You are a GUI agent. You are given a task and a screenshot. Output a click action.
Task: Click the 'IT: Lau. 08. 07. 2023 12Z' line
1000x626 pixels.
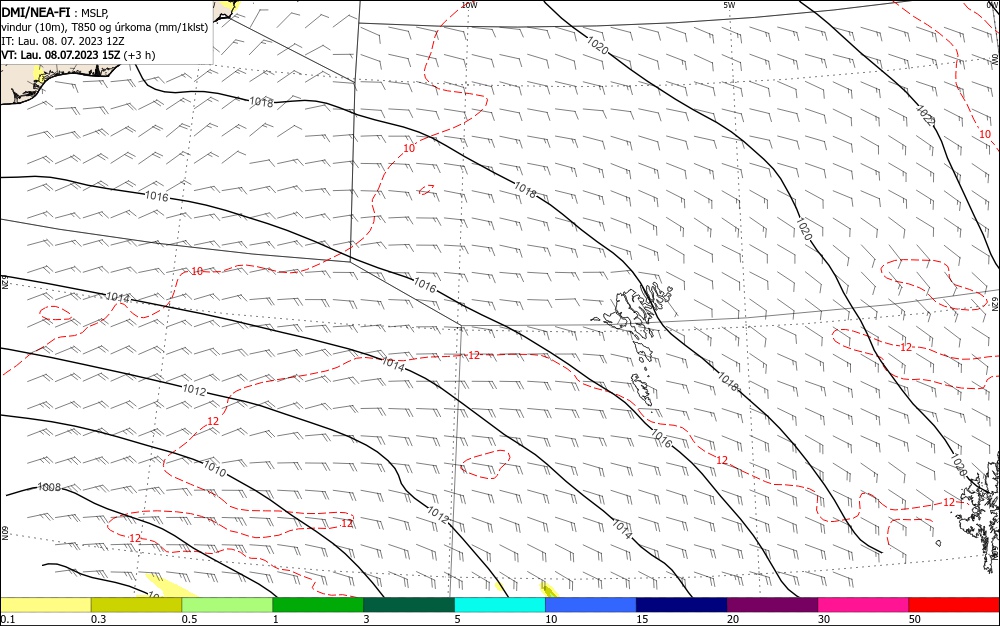click(x=63, y=41)
